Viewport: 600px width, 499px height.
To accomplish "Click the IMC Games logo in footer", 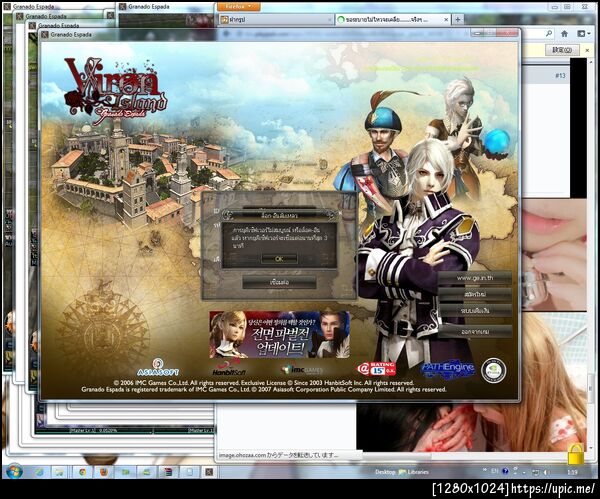I will click(x=302, y=370).
